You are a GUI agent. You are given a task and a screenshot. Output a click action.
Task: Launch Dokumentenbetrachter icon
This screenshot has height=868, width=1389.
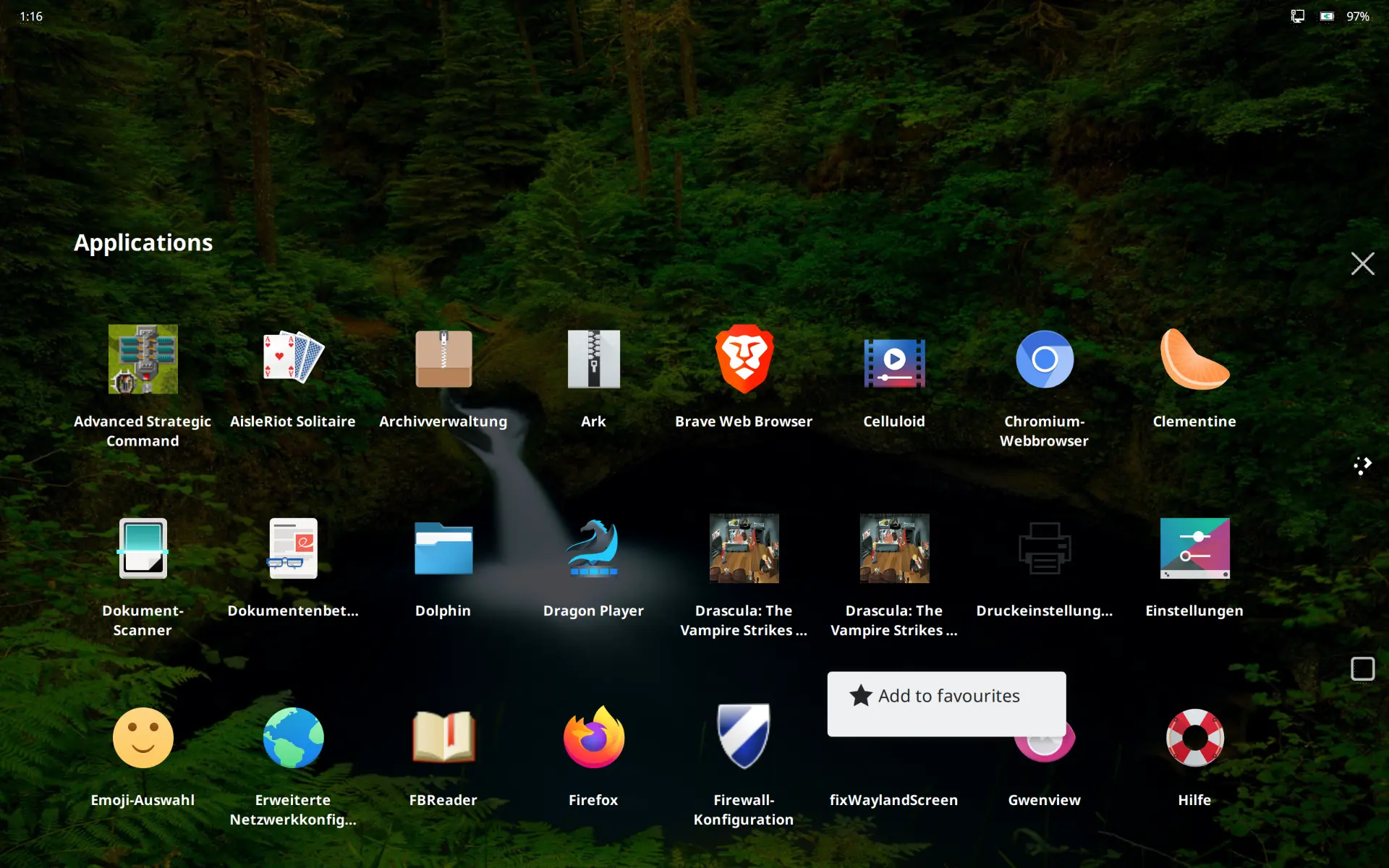click(293, 548)
